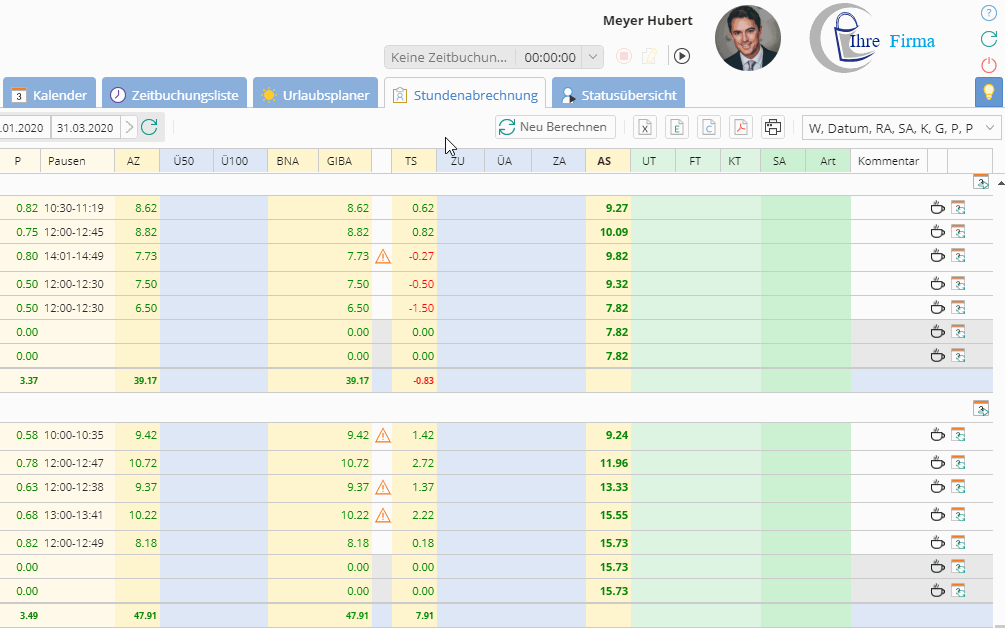Click warning triangle in the -0.27 row
Viewport: 1005px width, 628px height.
pos(383,256)
